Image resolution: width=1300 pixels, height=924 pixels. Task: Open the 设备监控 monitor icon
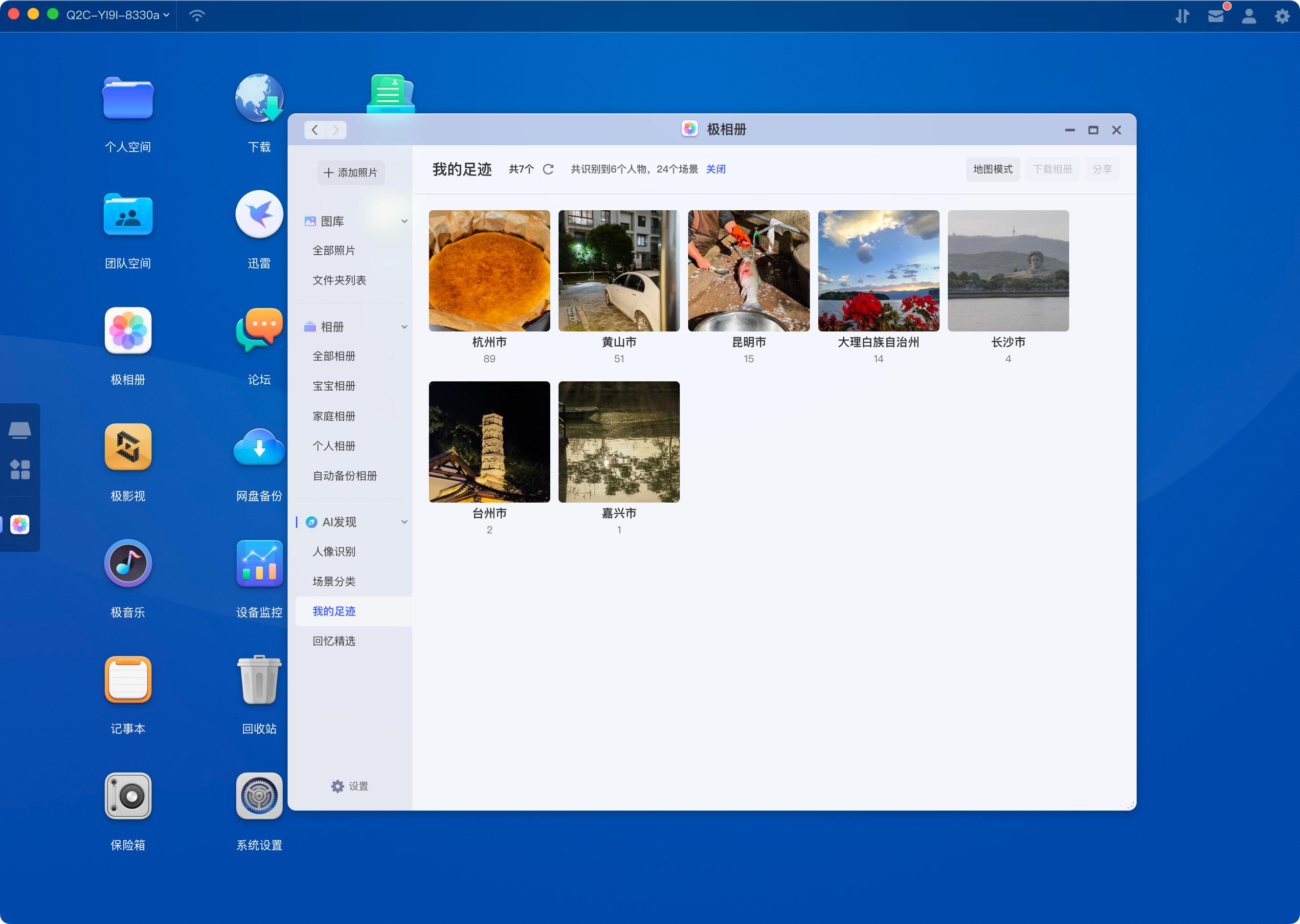[x=259, y=563]
